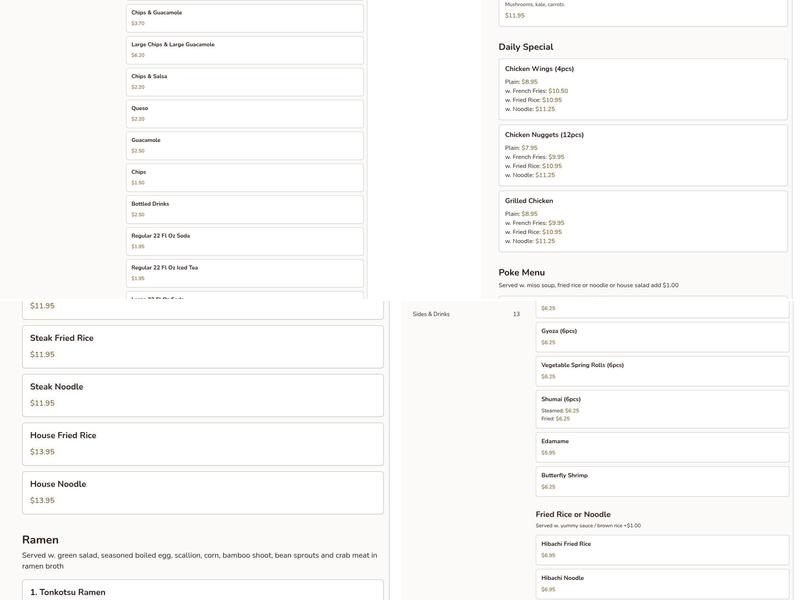This screenshot has height=600, width=800.
Task: Open the Steak Fried Rice item
Action: click(x=203, y=346)
